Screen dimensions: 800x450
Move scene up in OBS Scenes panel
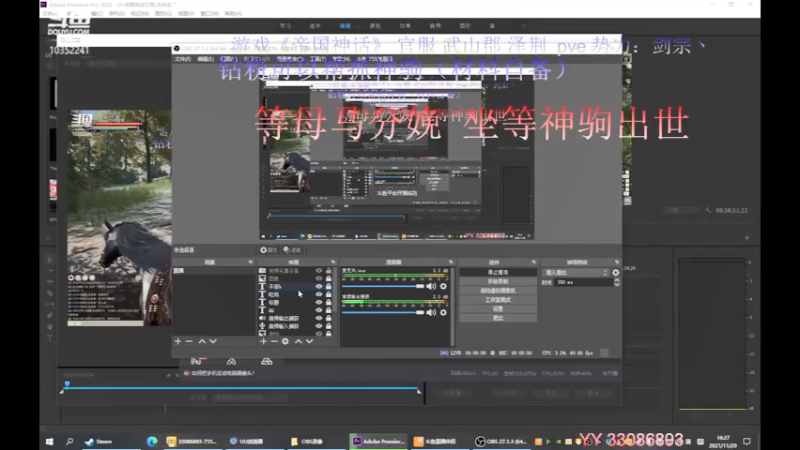coord(202,341)
